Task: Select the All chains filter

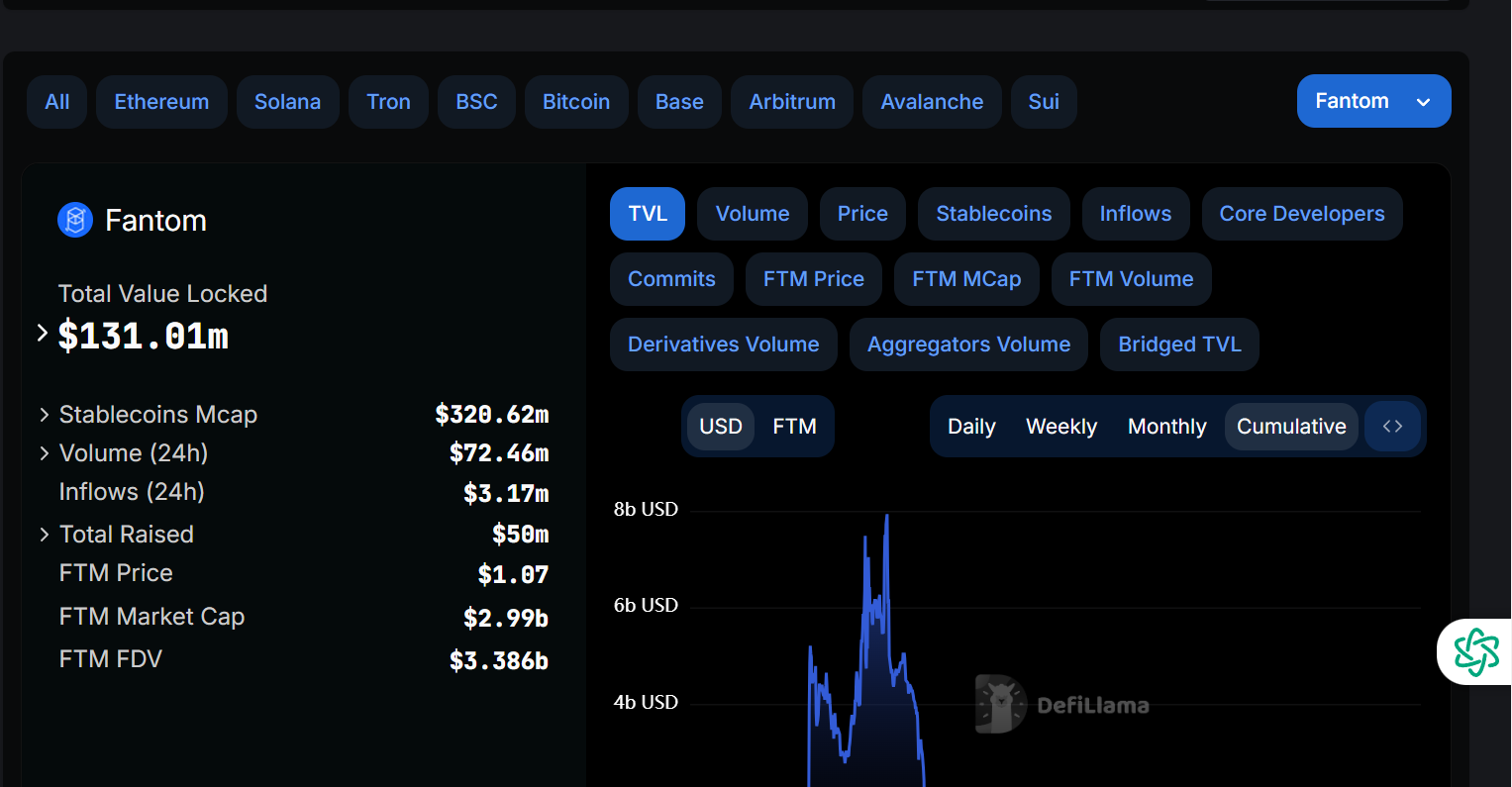Action: click(x=57, y=102)
